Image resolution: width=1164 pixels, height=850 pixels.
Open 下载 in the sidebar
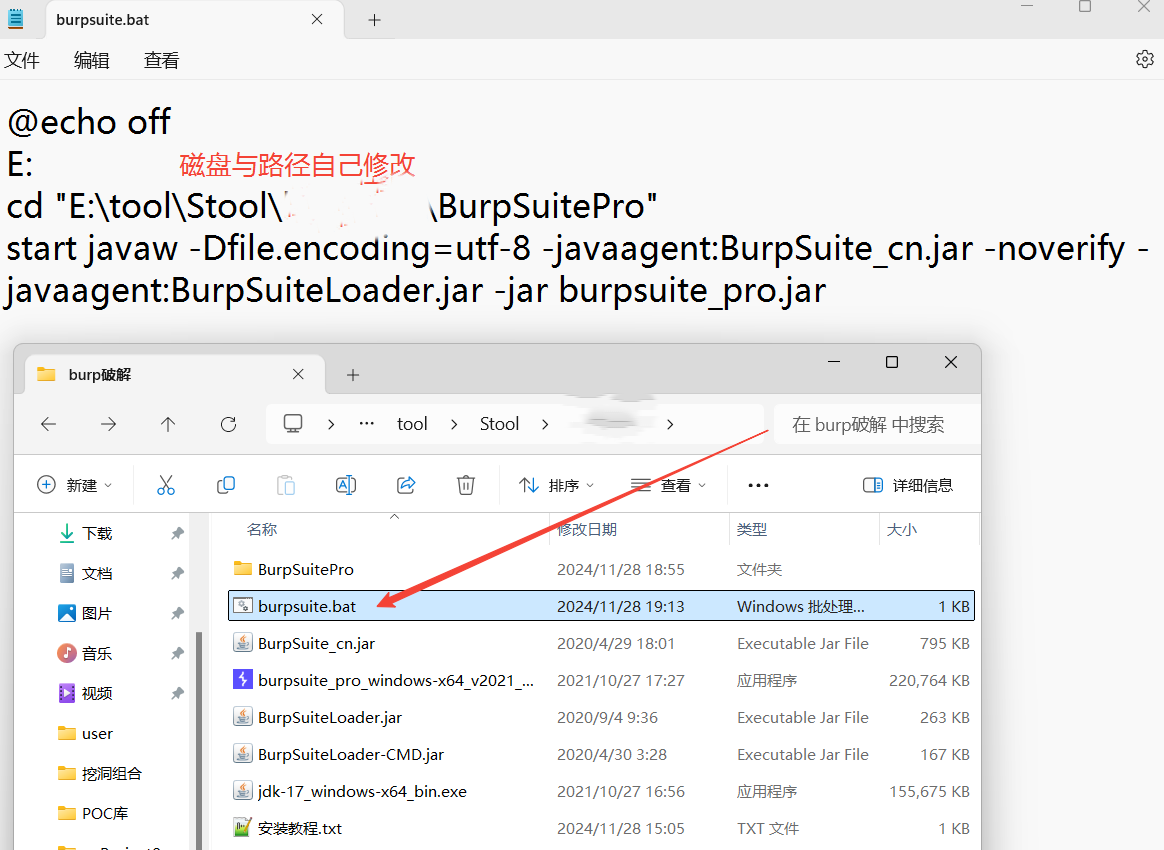coord(97,533)
